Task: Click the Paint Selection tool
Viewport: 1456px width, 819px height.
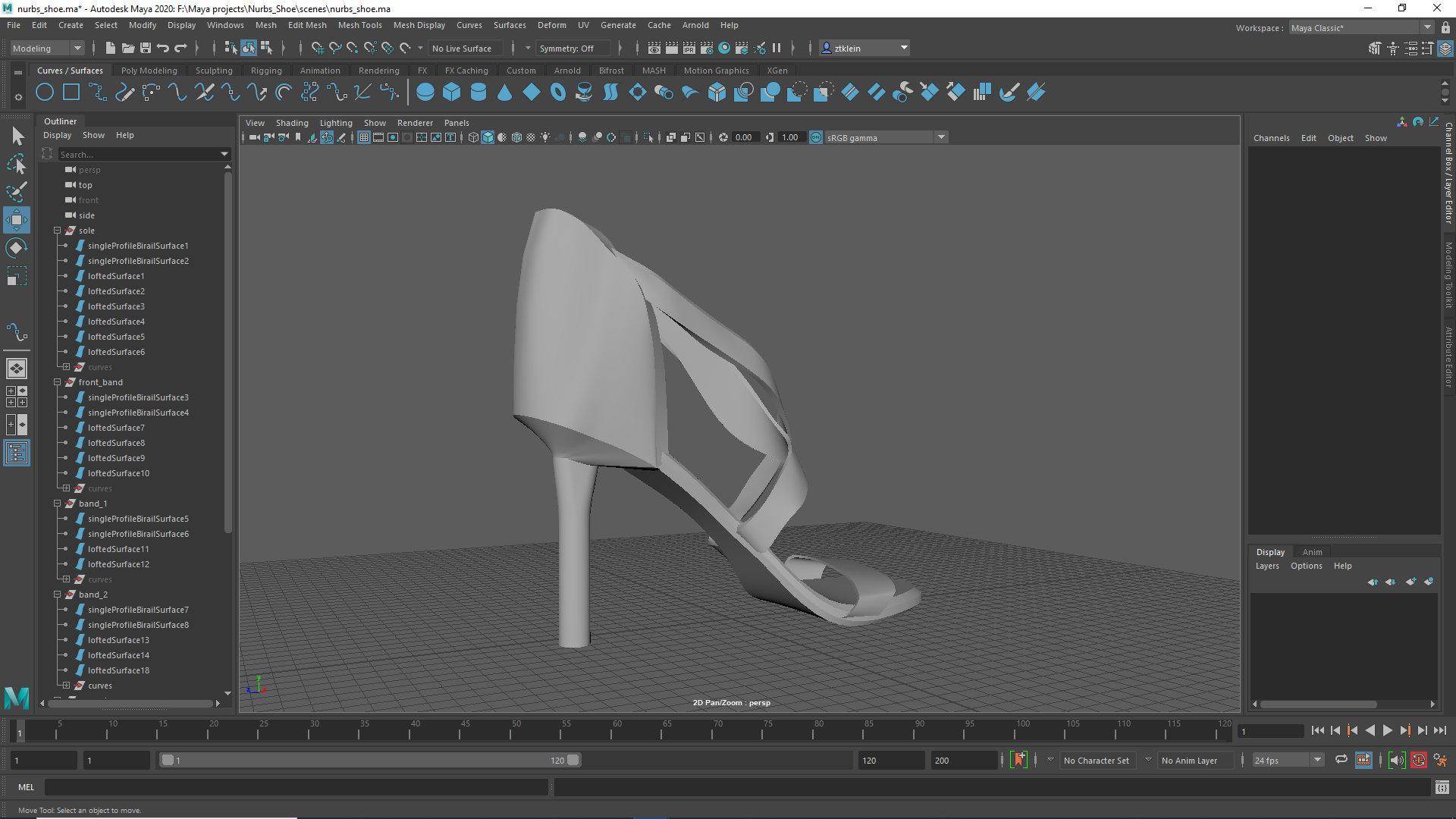Action: pos(16,191)
